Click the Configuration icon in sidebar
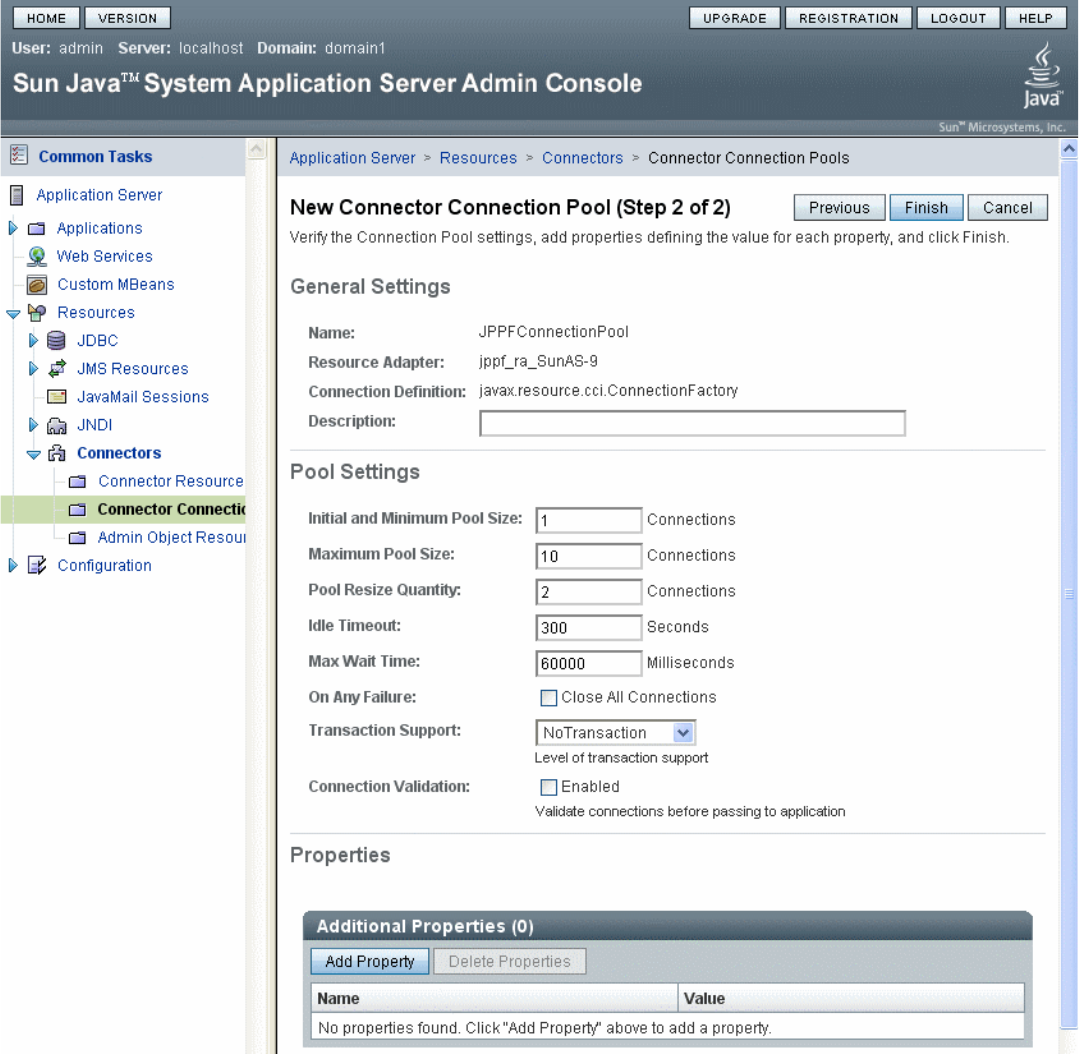This screenshot has height=1054, width=1079. click(36, 566)
